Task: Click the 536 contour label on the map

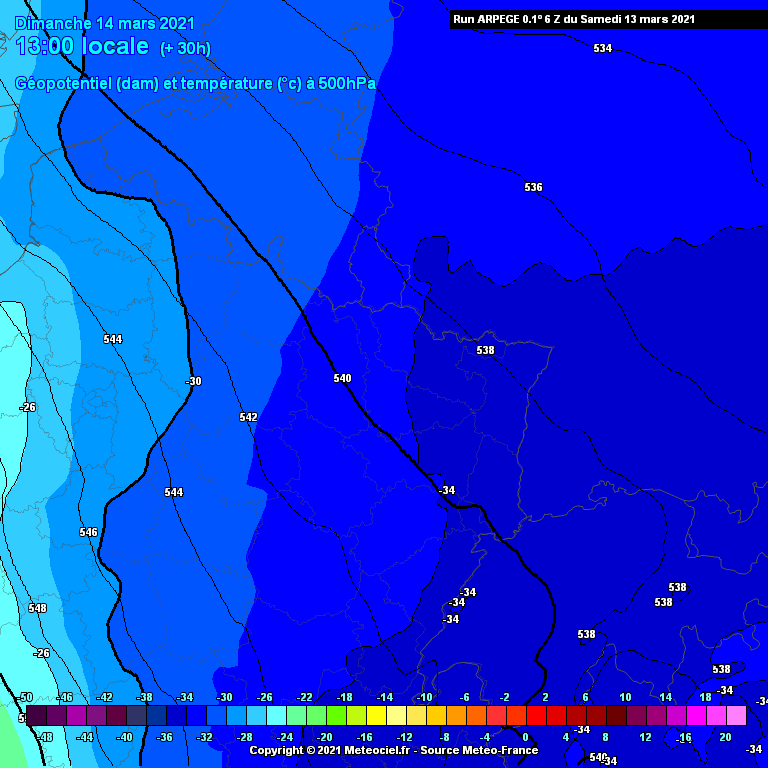Action: [533, 187]
